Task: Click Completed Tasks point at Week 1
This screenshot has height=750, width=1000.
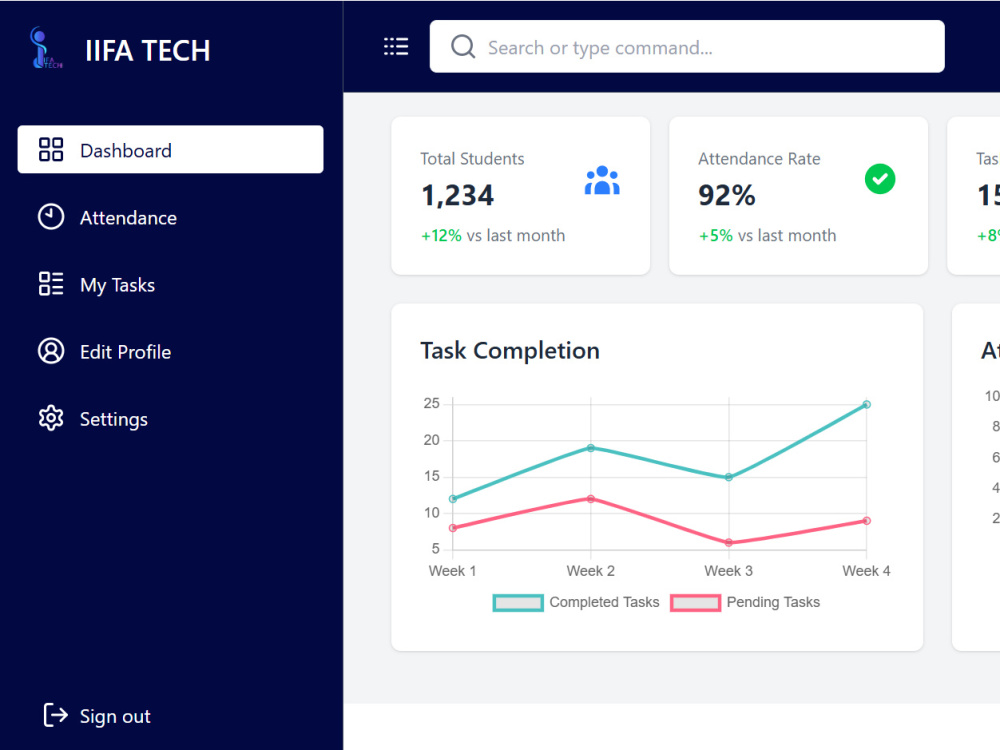Action: coord(453,499)
